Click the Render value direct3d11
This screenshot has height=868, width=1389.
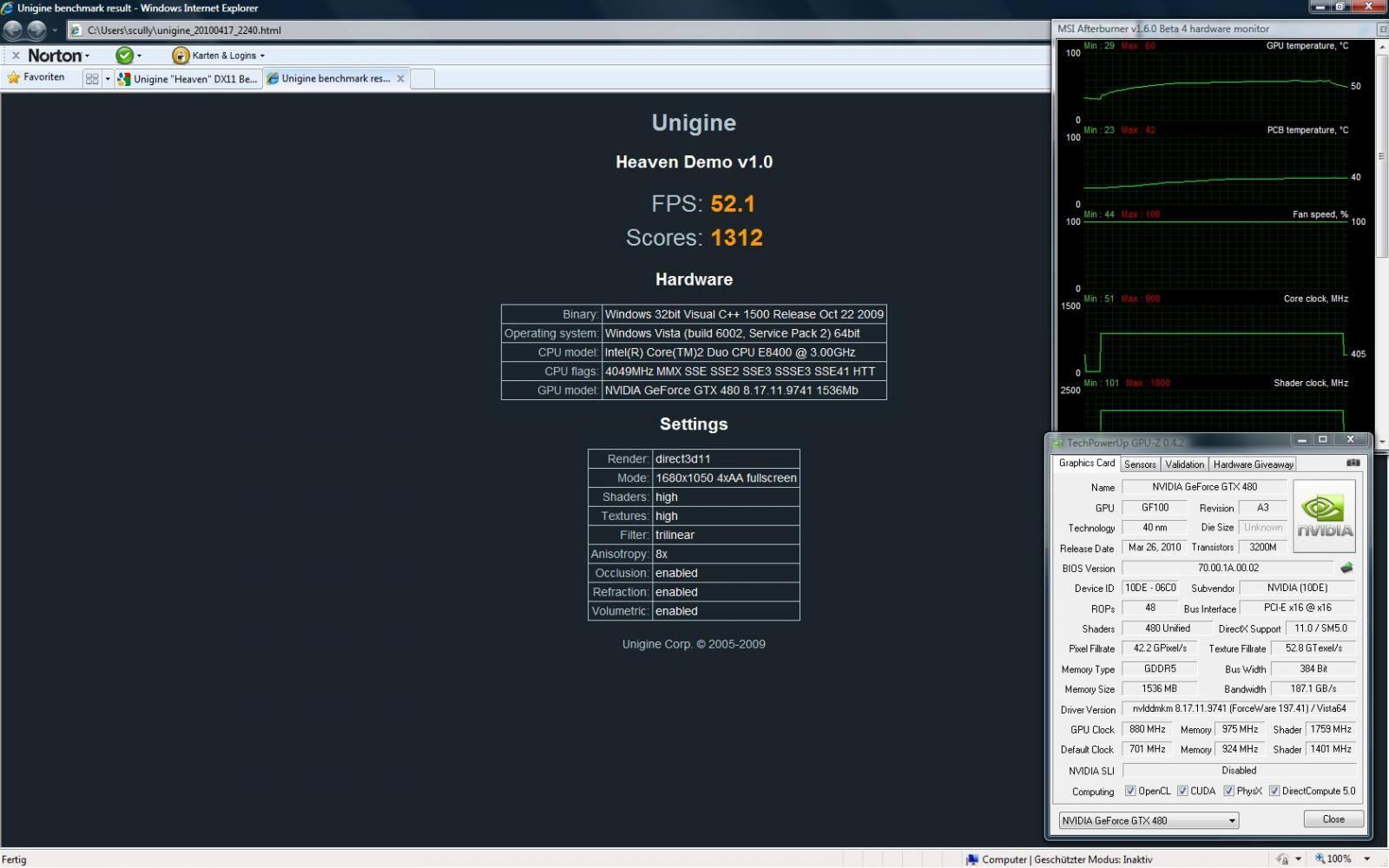coord(726,459)
